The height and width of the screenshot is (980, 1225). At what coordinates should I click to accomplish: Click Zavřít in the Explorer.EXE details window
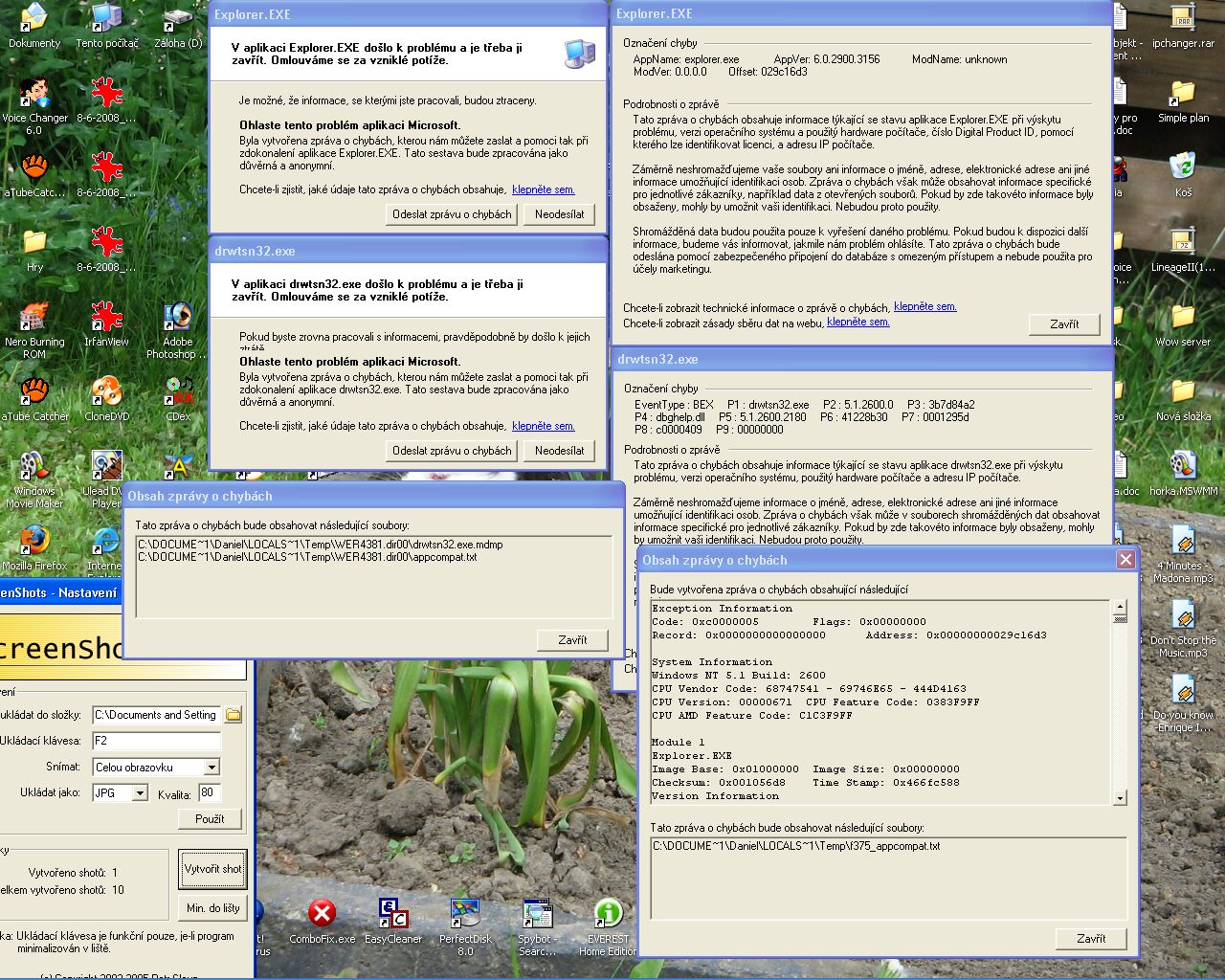pyautogui.click(x=1064, y=324)
